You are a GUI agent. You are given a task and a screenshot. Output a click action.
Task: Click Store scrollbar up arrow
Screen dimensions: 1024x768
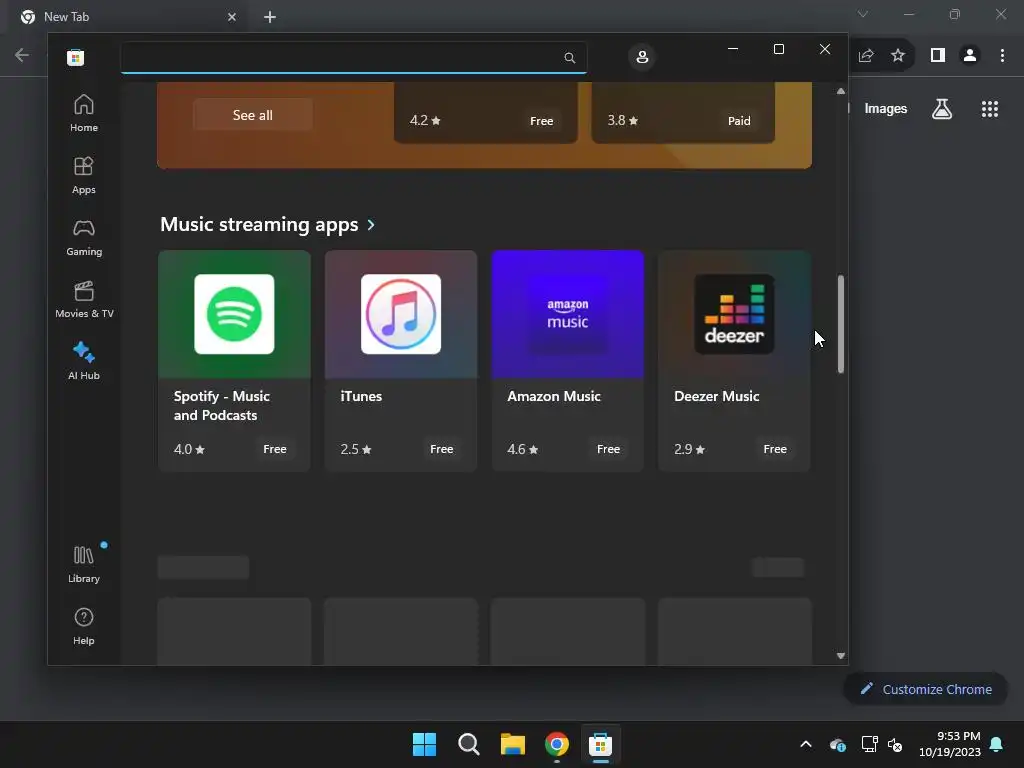click(840, 91)
